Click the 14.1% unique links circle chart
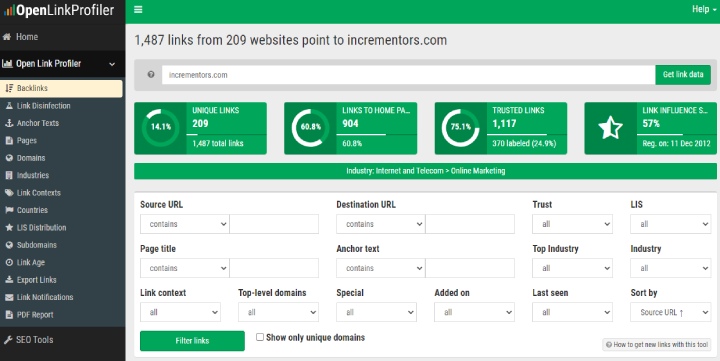720x361 pixels. point(161,127)
